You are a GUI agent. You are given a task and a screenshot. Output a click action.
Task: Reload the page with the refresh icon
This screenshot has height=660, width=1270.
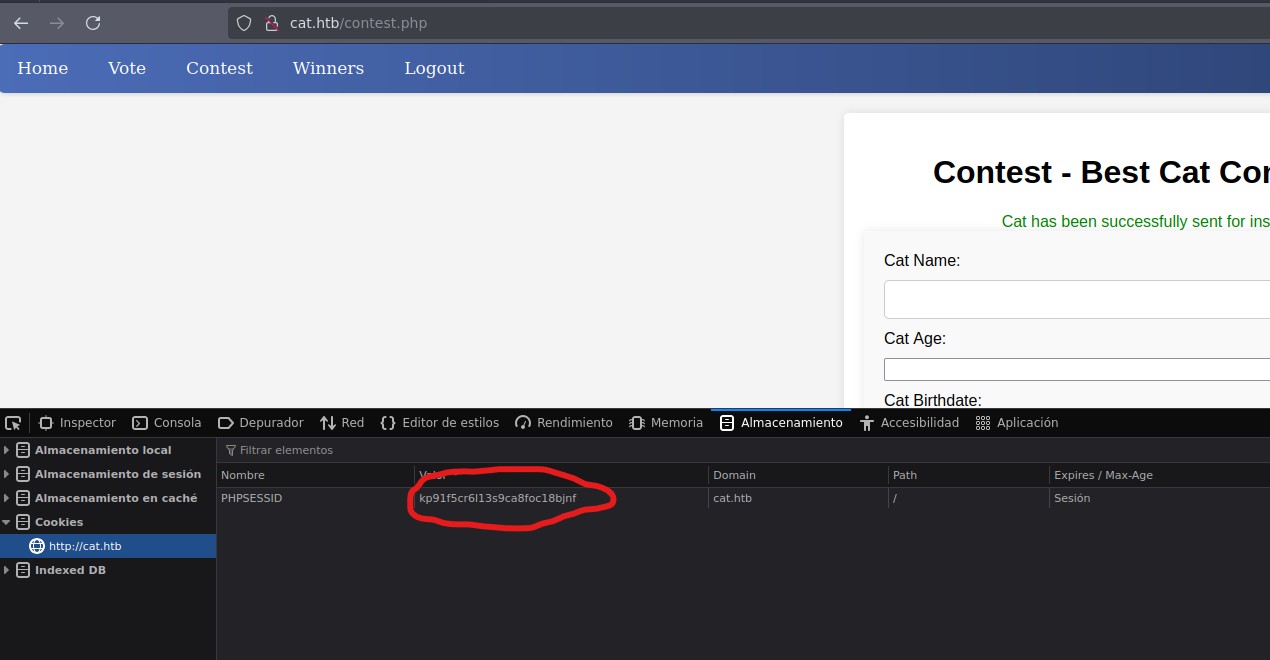pyautogui.click(x=93, y=23)
